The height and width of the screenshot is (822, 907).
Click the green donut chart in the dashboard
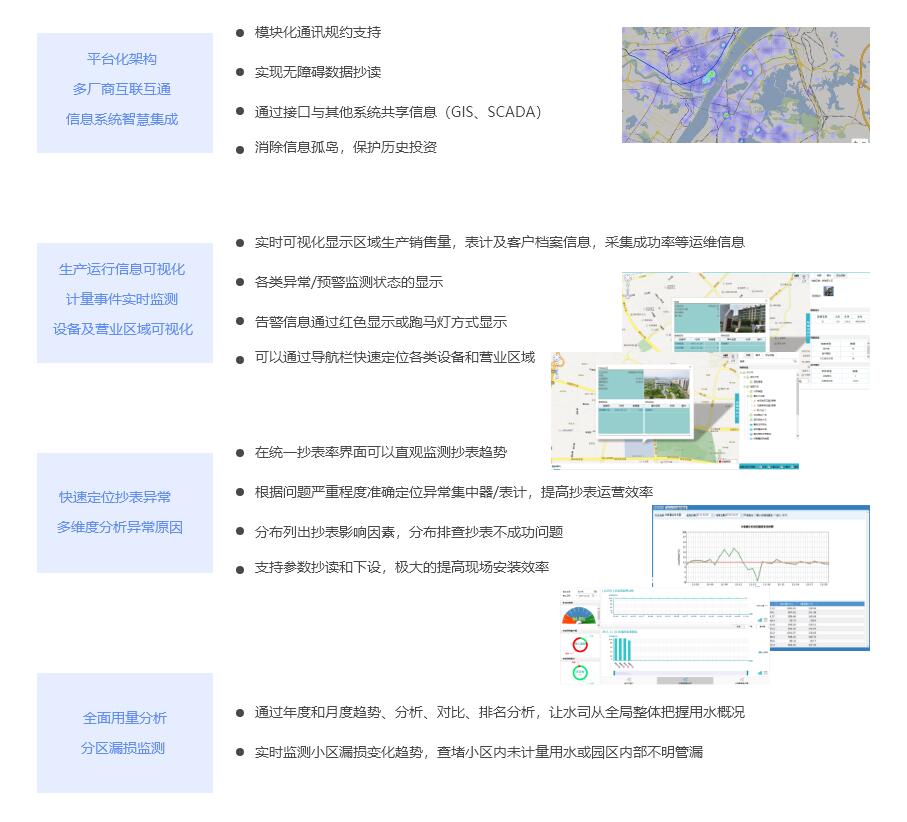pyautogui.click(x=578, y=672)
